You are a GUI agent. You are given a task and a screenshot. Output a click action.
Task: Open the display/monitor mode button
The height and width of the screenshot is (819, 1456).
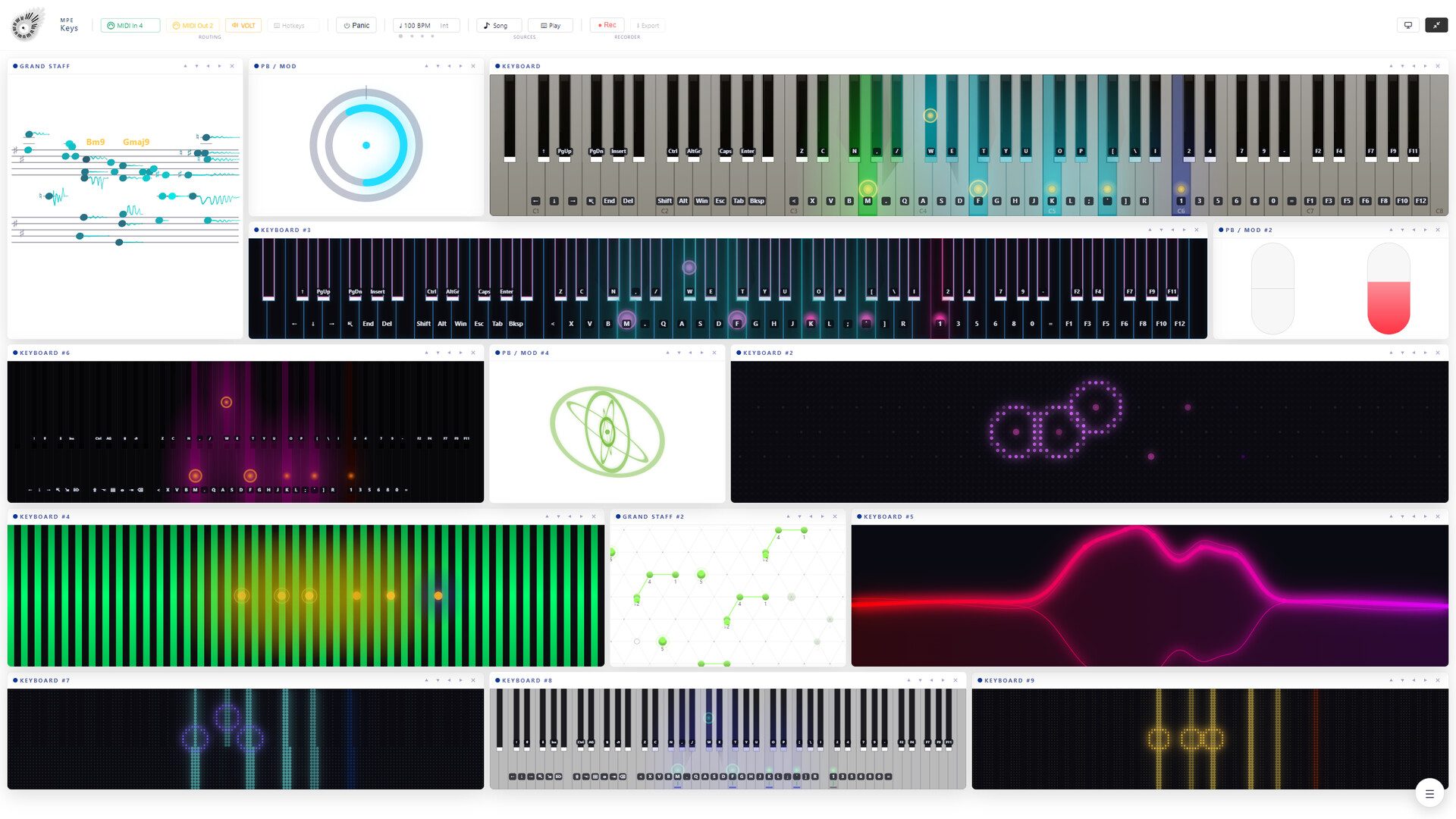coord(1408,25)
